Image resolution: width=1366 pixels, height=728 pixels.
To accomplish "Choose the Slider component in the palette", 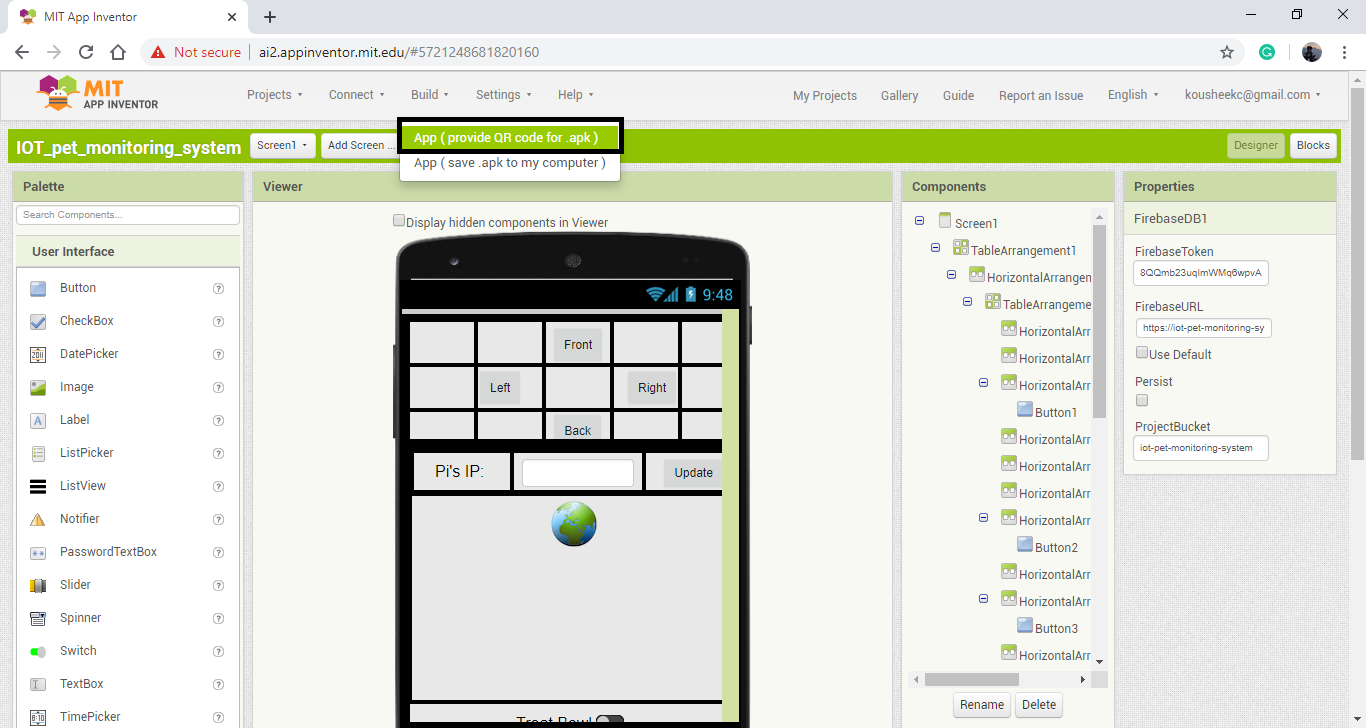I will point(75,585).
